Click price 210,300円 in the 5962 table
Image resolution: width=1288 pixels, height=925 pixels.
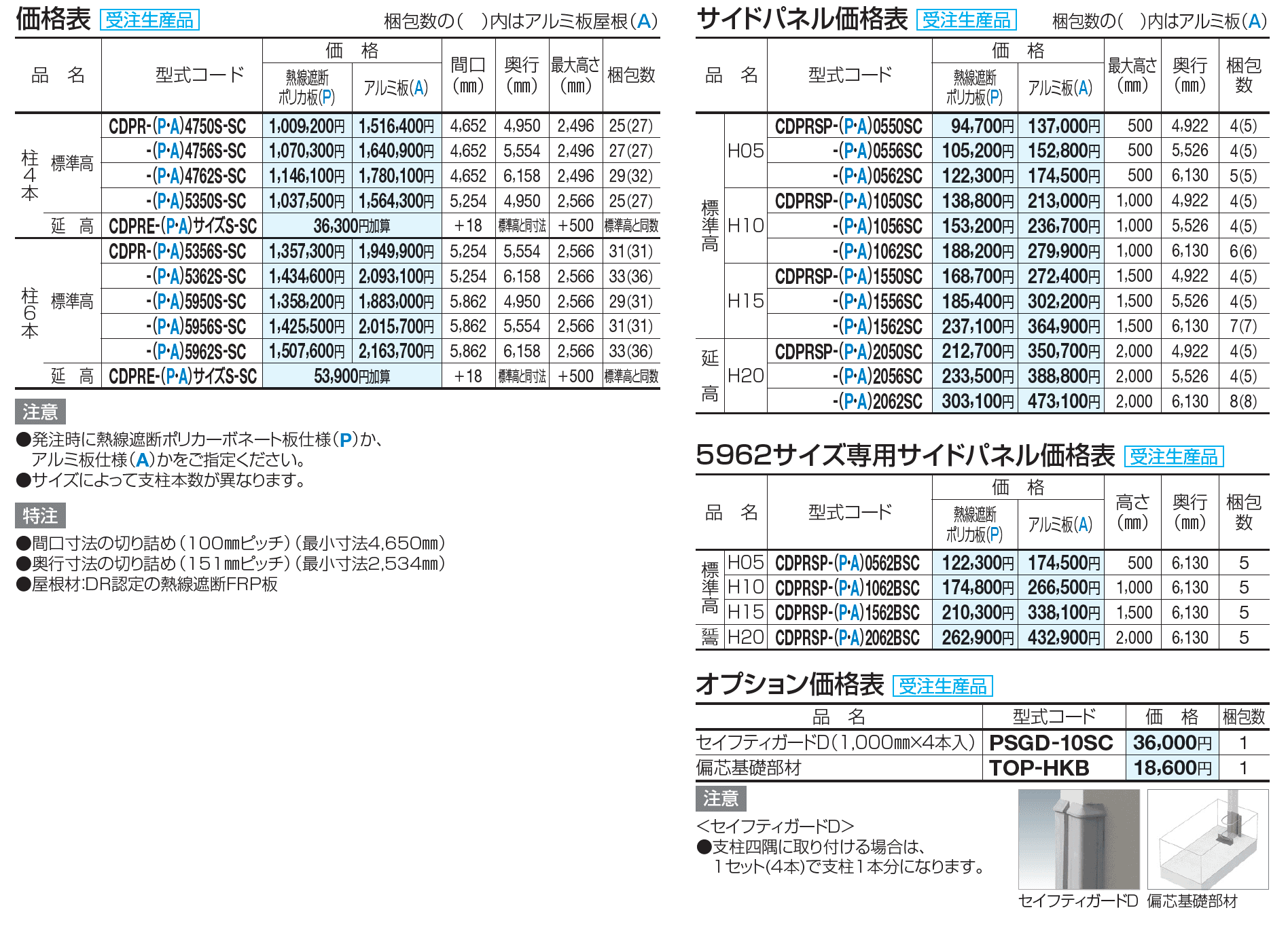point(978,613)
